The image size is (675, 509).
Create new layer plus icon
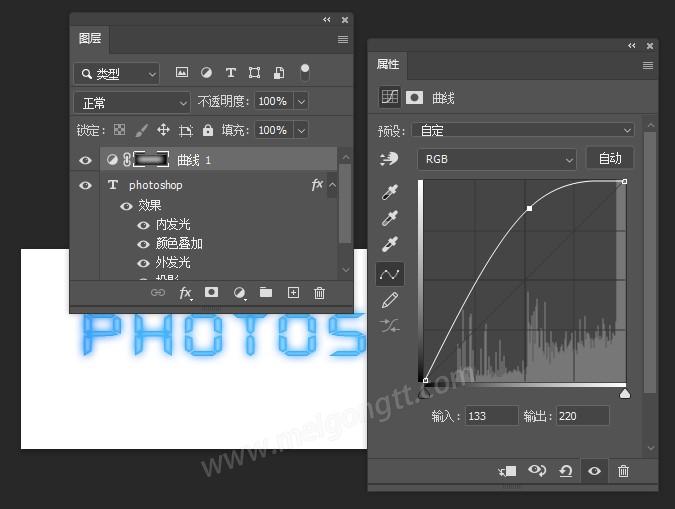coord(293,293)
